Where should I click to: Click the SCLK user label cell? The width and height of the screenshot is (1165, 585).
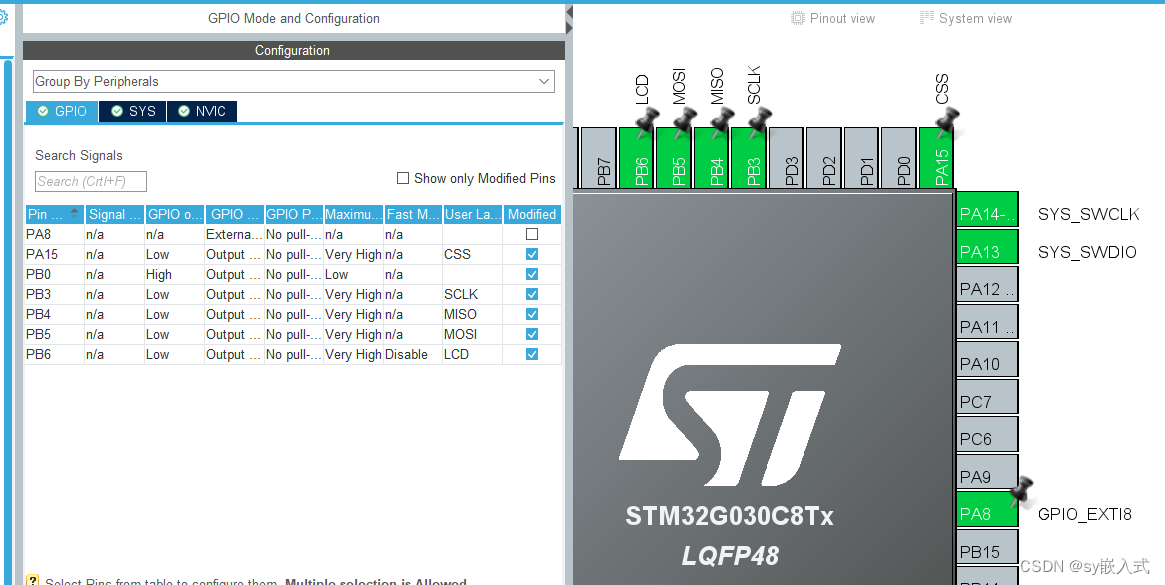click(473, 294)
